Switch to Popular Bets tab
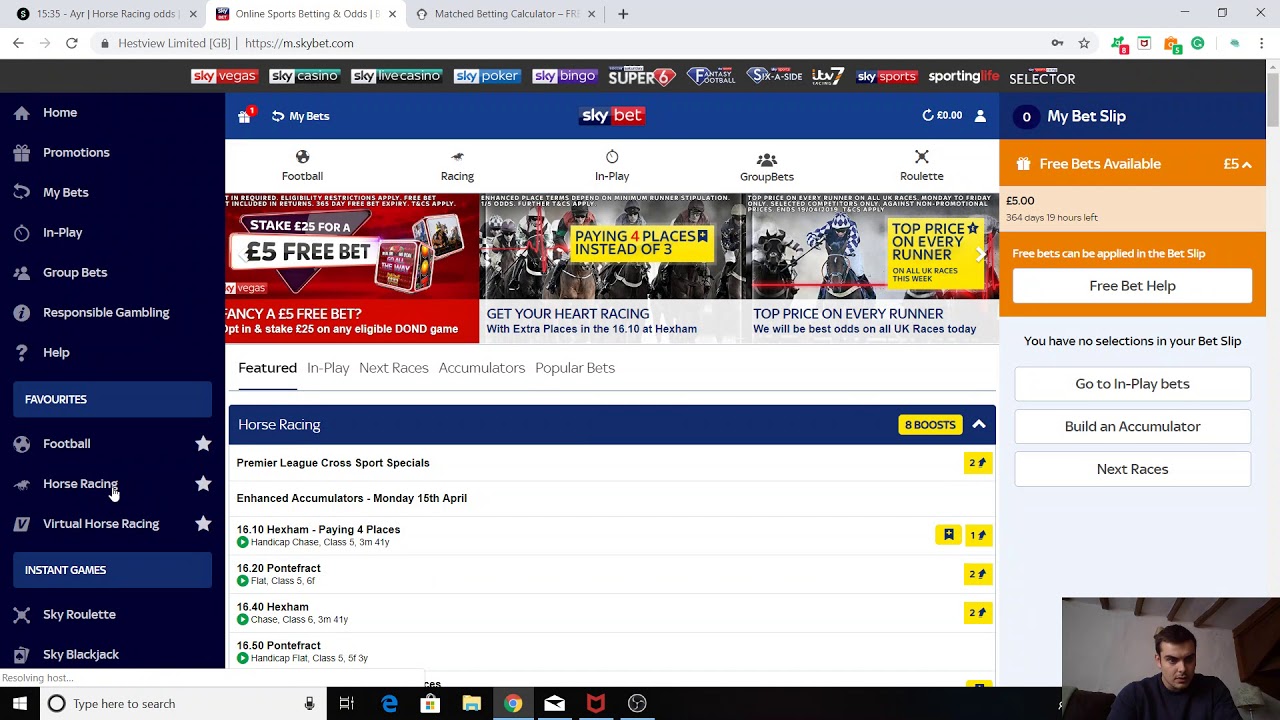 [575, 368]
